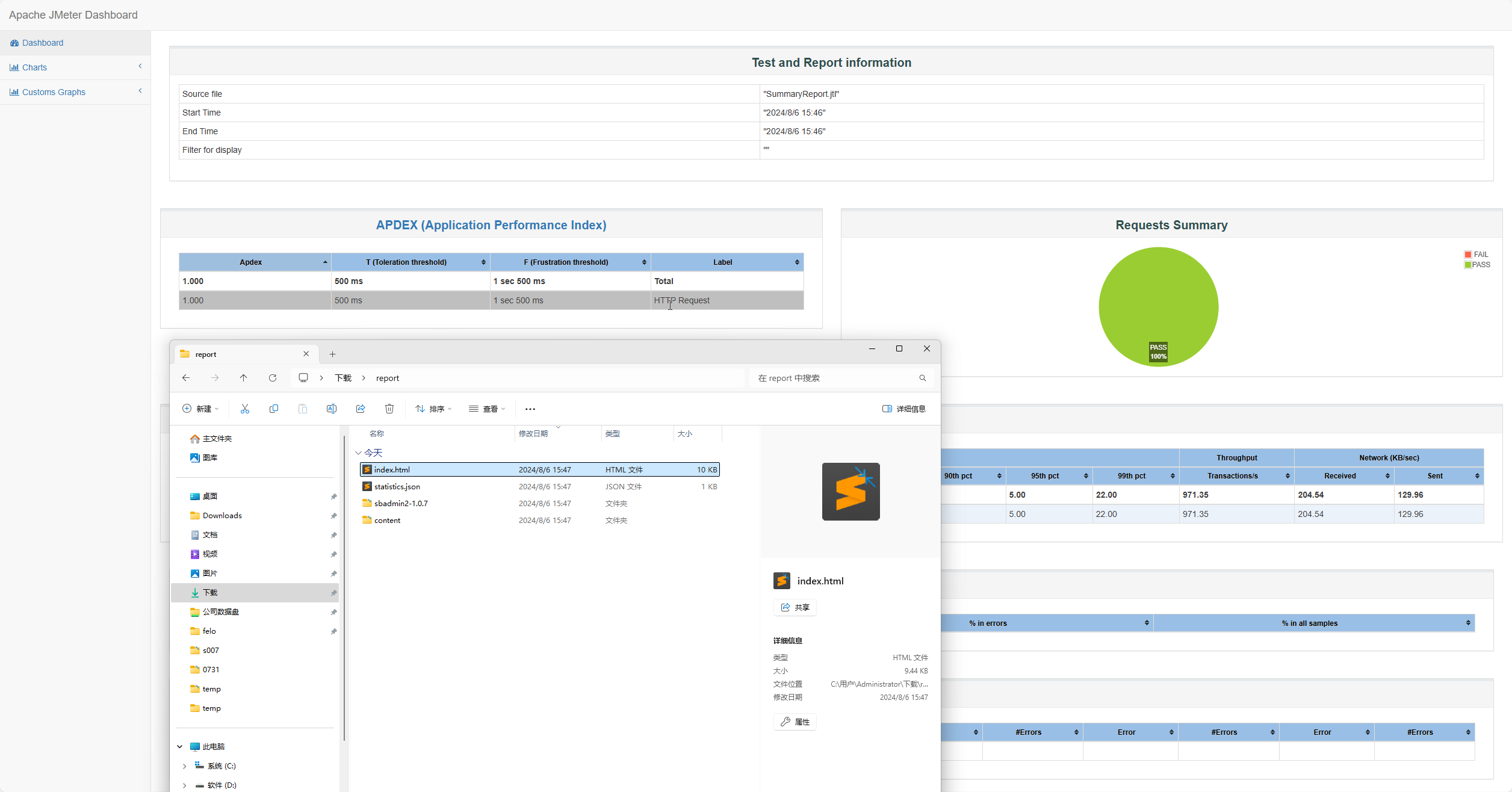1512x792 pixels.
Task: Select 下载 folder in navigation pane
Action: click(255, 593)
